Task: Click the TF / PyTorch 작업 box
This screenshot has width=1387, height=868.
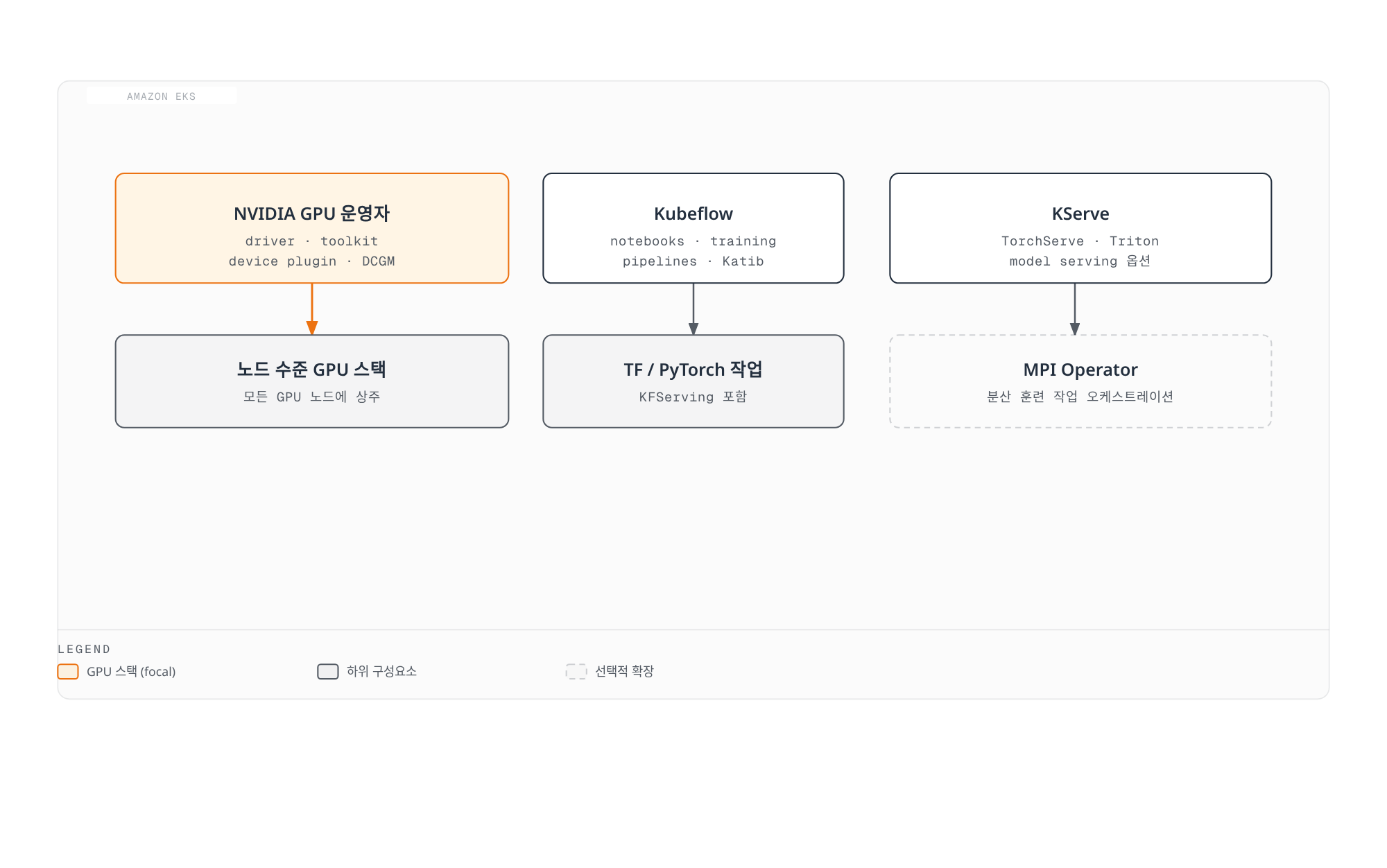Action: (693, 381)
